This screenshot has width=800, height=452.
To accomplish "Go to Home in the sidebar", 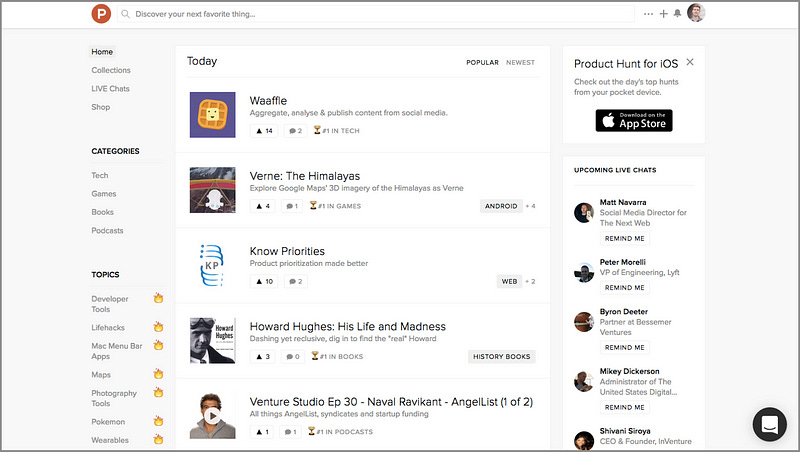I will (x=102, y=52).
